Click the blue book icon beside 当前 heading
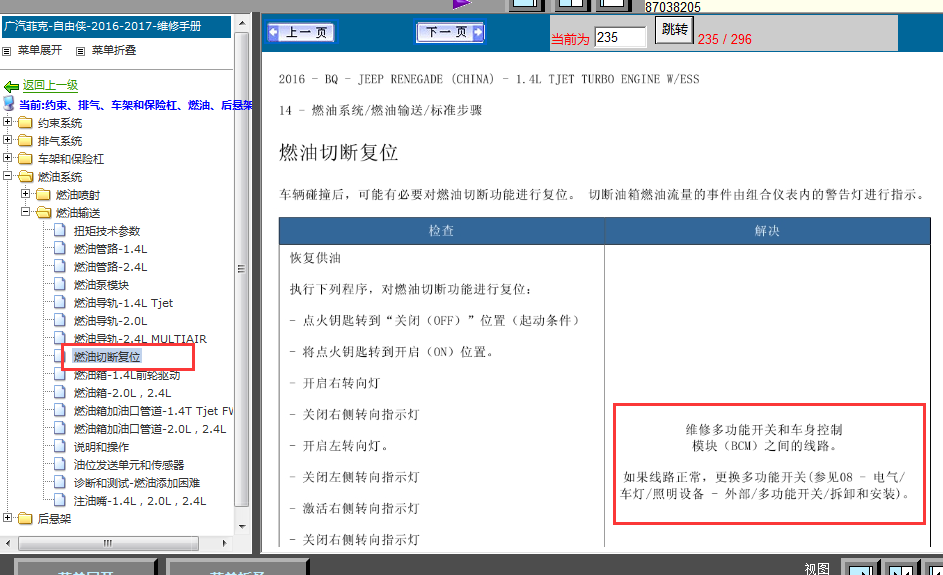This screenshot has height=575, width=943. [x=8, y=103]
